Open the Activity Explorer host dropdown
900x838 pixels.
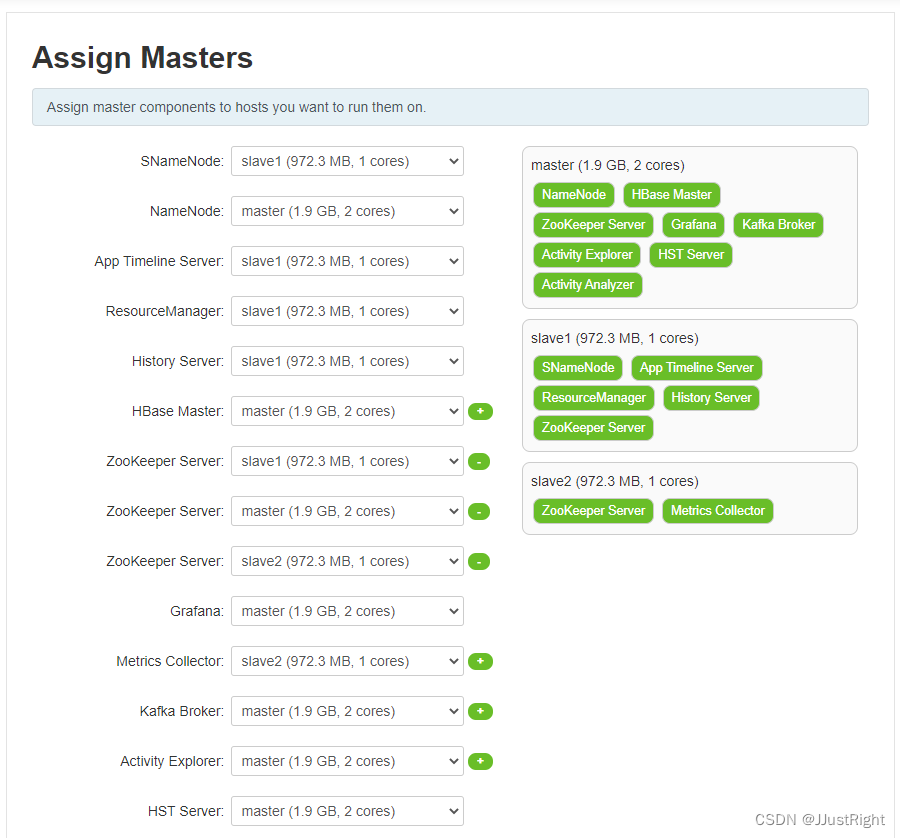coord(347,761)
